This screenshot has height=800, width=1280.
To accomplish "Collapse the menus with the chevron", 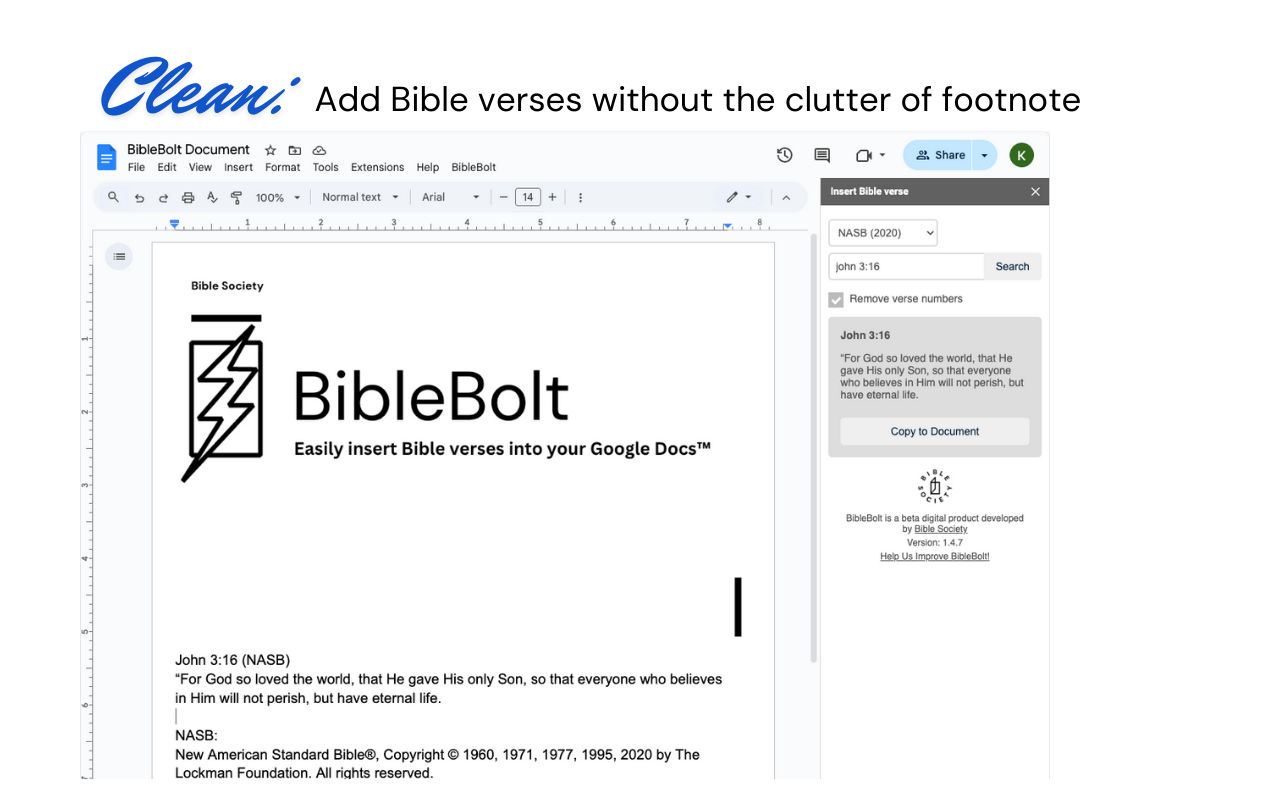I will coord(786,197).
